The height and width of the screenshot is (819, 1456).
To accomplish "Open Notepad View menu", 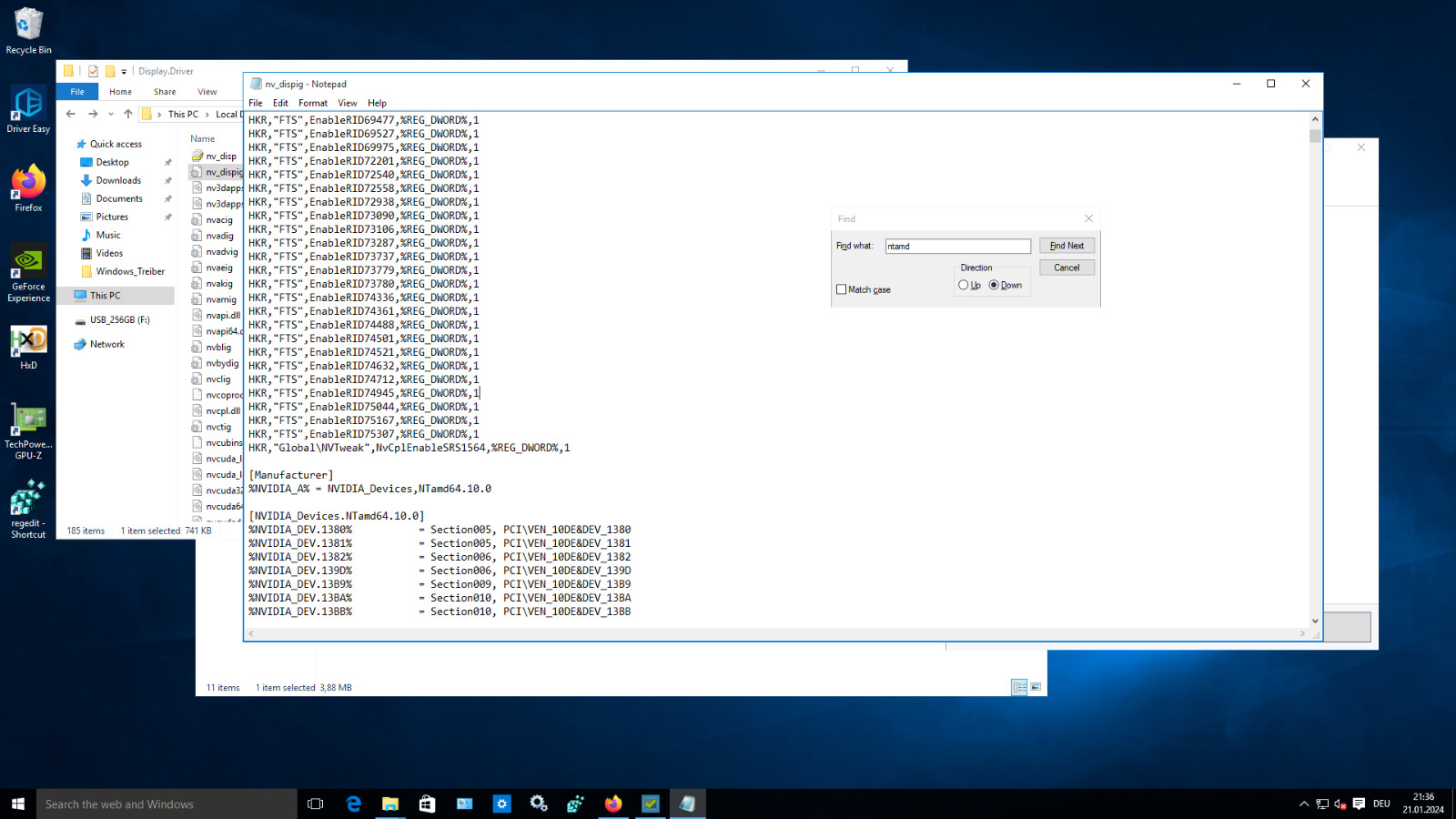I will coord(348,103).
